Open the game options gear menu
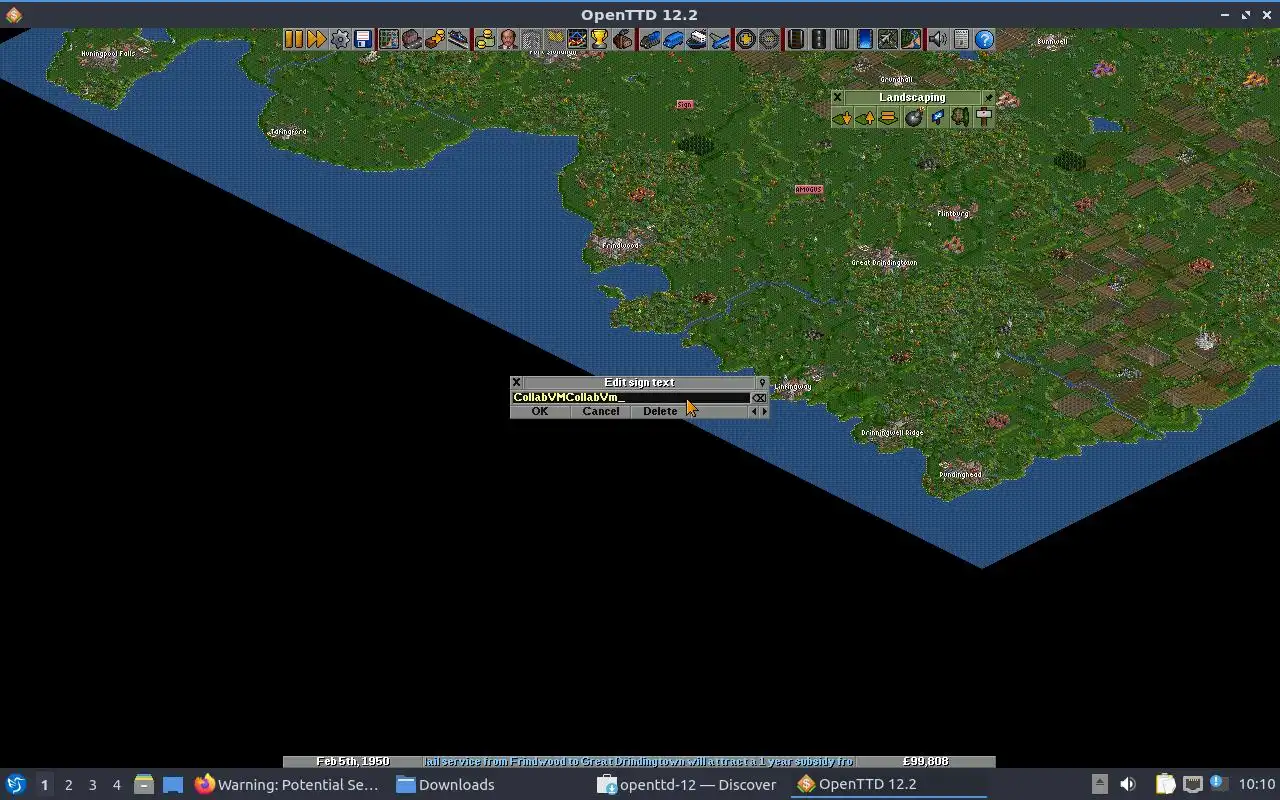 [x=340, y=39]
